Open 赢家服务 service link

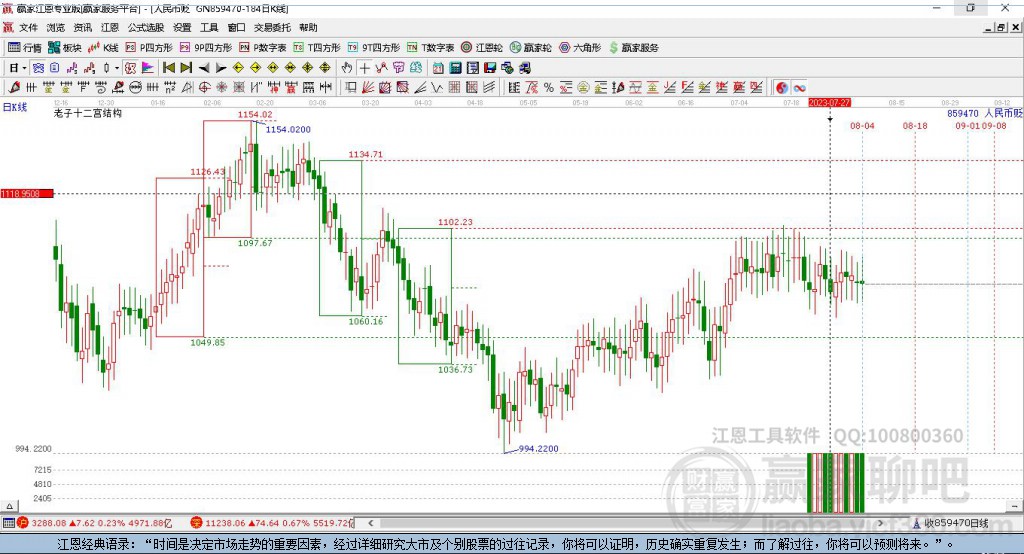click(633, 48)
